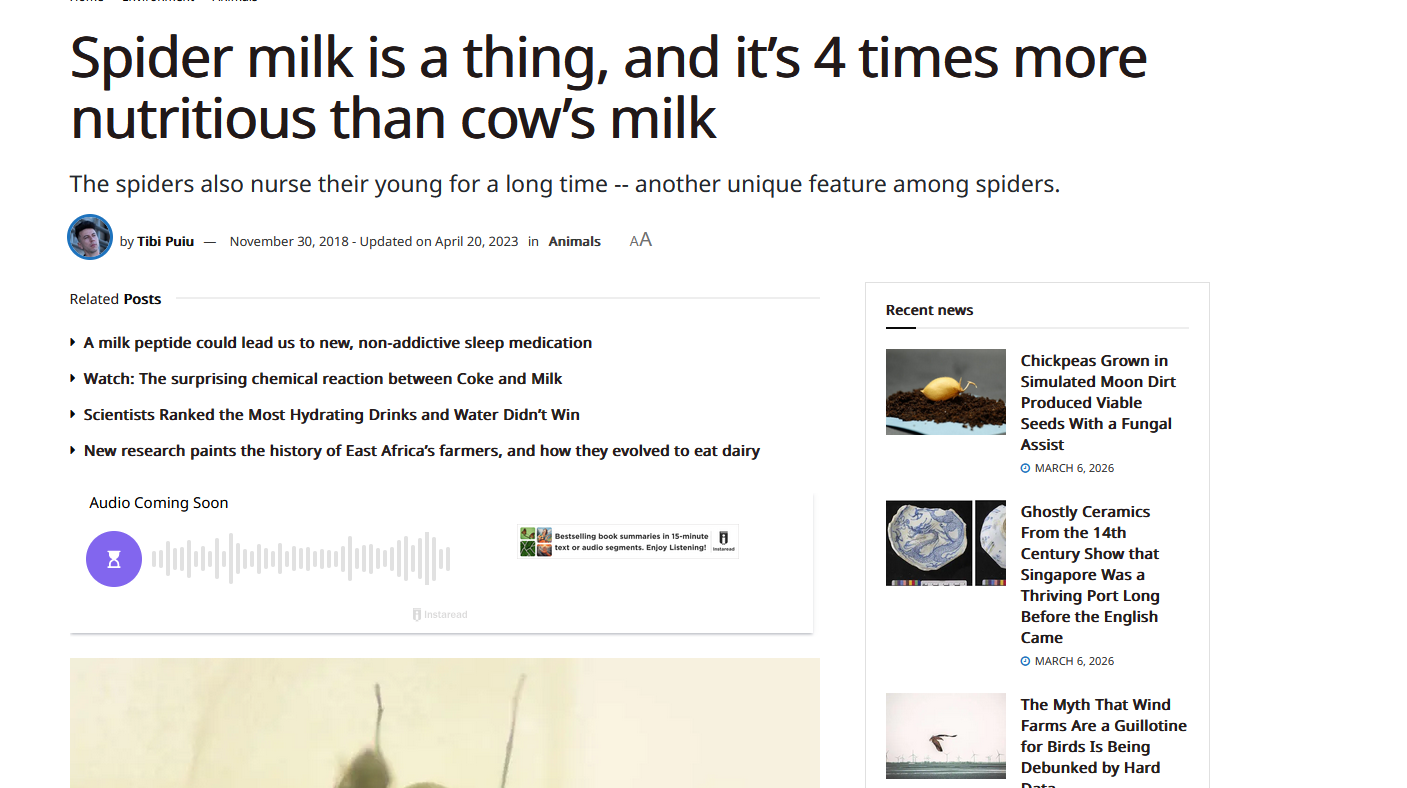Click the Instaread book summaries ad banner
Viewport: 1407px width, 788px height.
click(x=628, y=542)
